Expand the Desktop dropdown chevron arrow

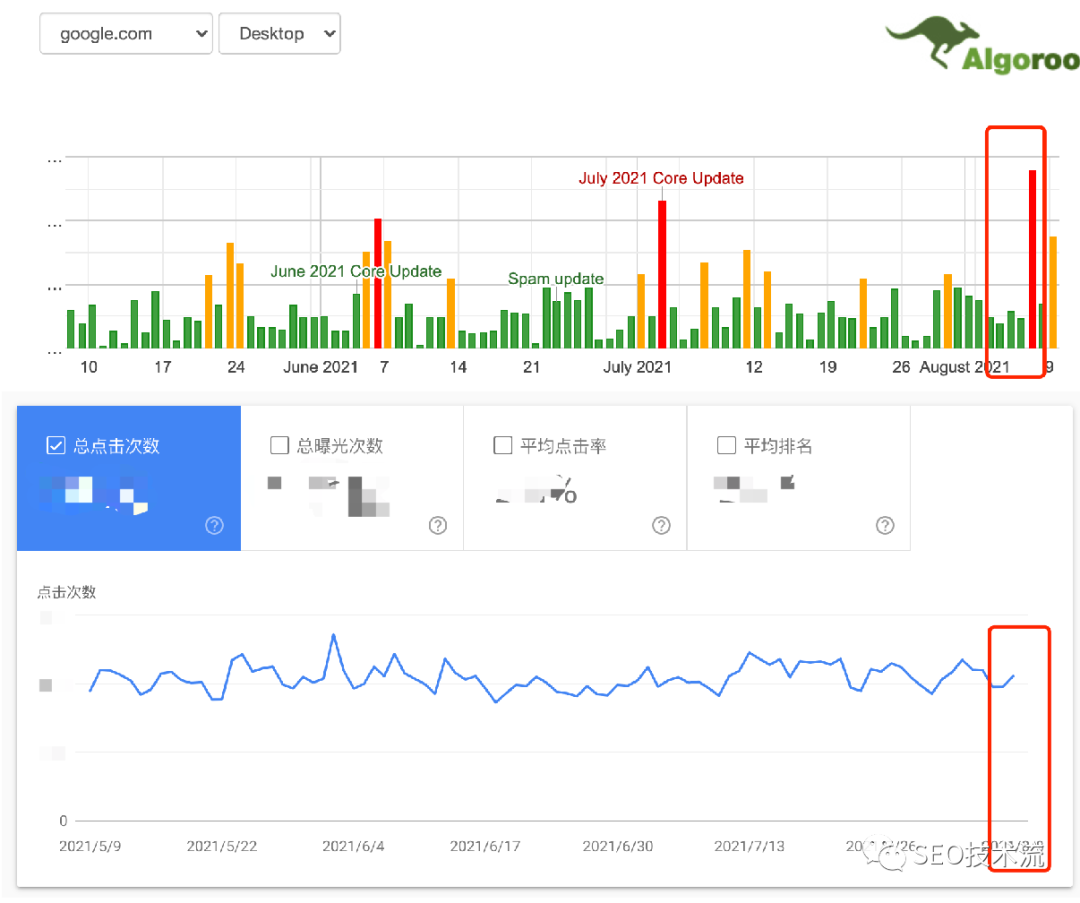[327, 33]
